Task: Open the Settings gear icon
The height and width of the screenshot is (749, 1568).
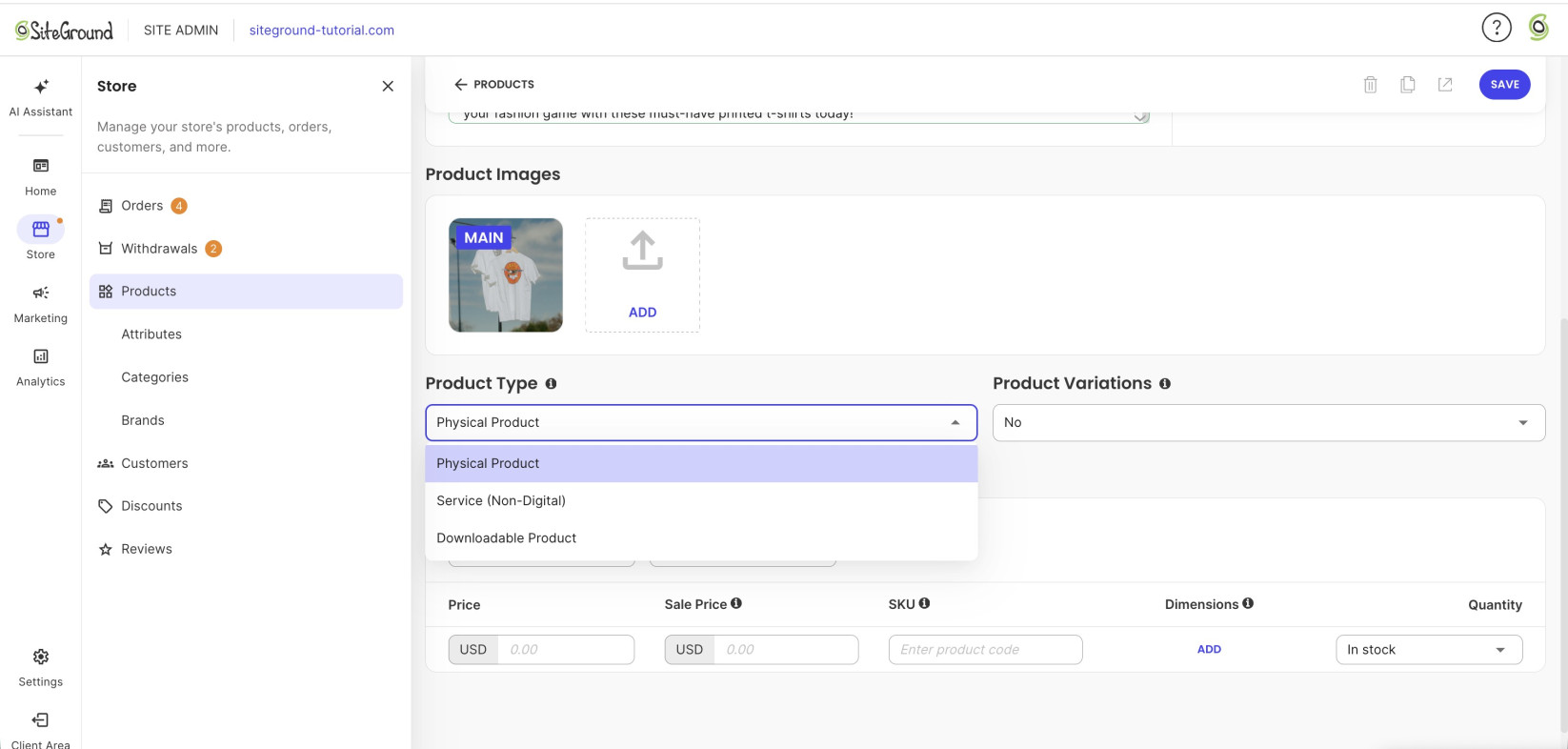Action: pos(41,657)
